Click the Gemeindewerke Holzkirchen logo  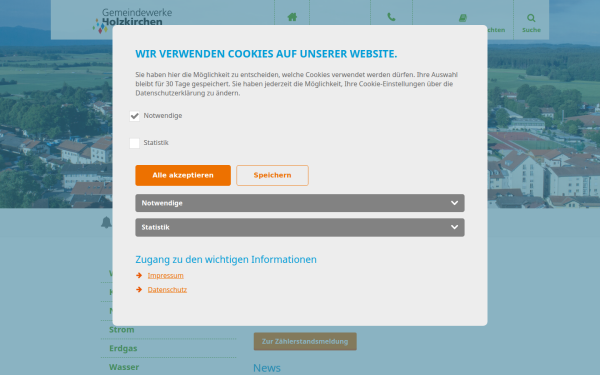coord(132,20)
